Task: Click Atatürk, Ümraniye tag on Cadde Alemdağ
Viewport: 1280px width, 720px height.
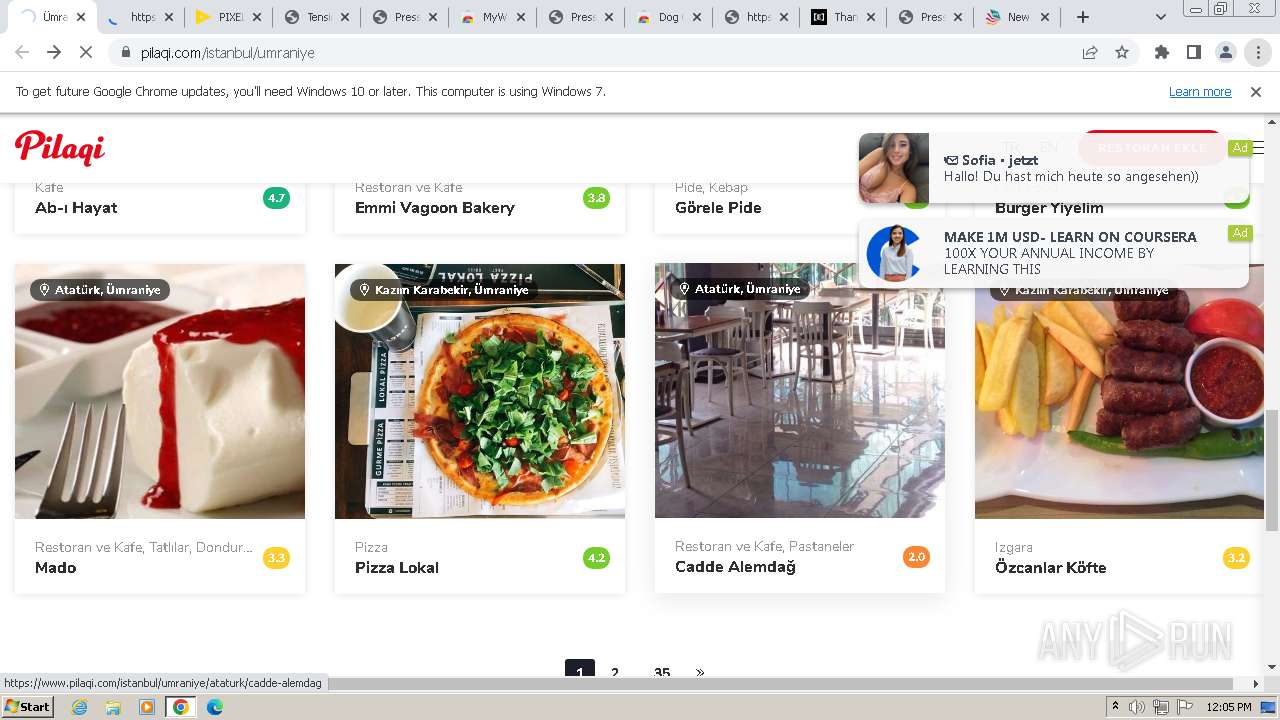Action: (739, 289)
